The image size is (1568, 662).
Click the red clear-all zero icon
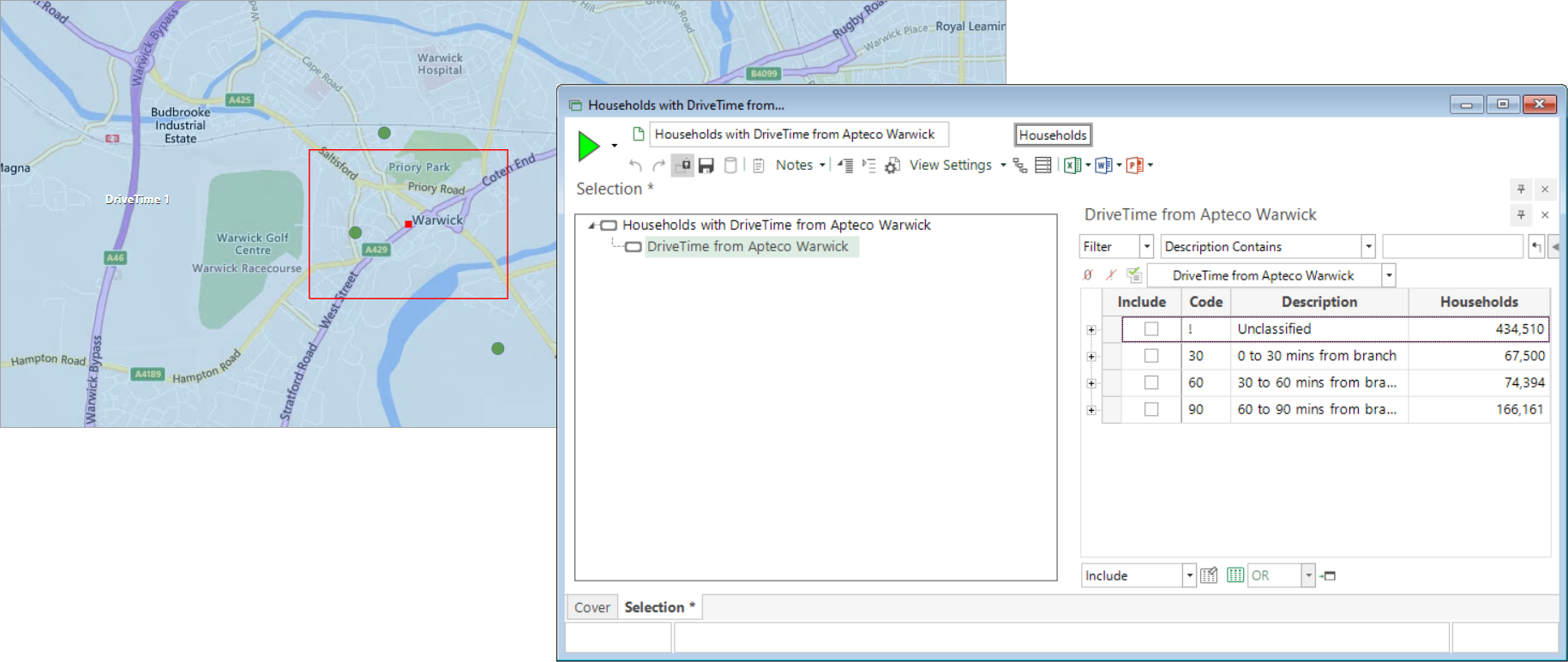(1088, 275)
